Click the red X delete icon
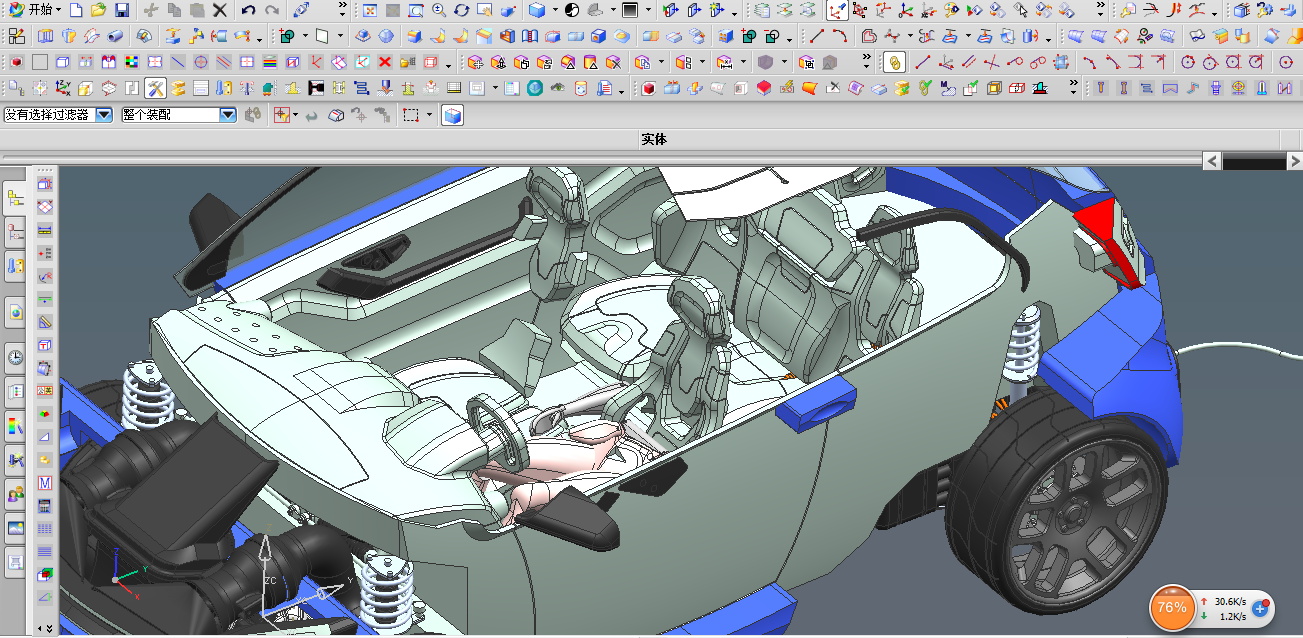The width and height of the screenshot is (1303, 638). coord(384,62)
